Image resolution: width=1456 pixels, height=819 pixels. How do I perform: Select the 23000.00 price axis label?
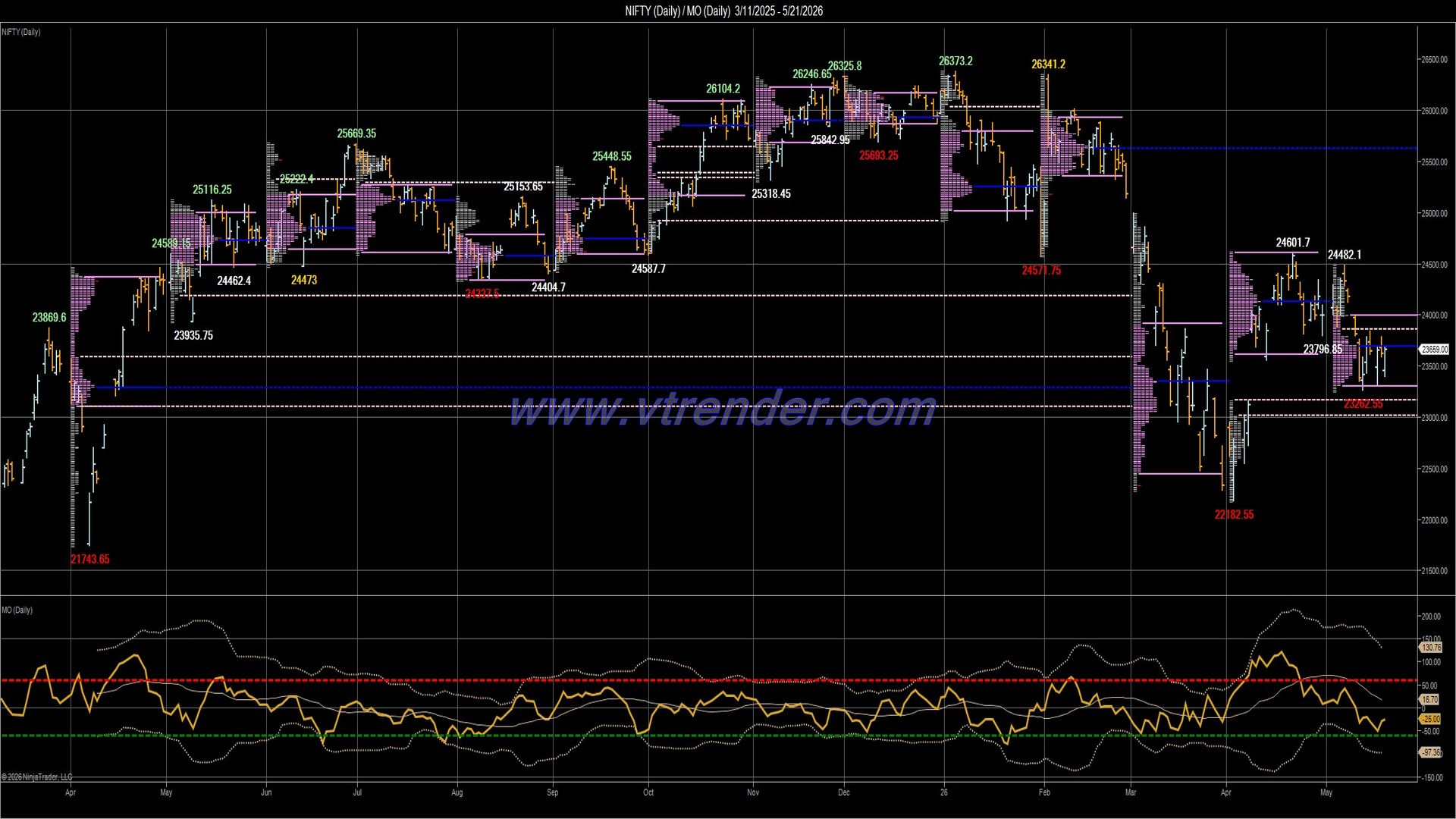click(1434, 418)
